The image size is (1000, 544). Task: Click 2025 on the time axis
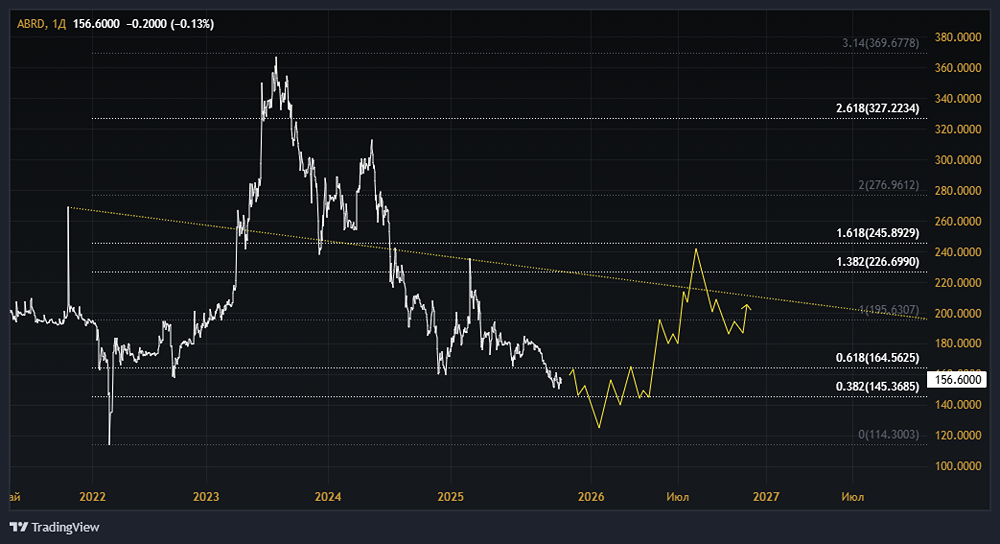click(x=450, y=496)
